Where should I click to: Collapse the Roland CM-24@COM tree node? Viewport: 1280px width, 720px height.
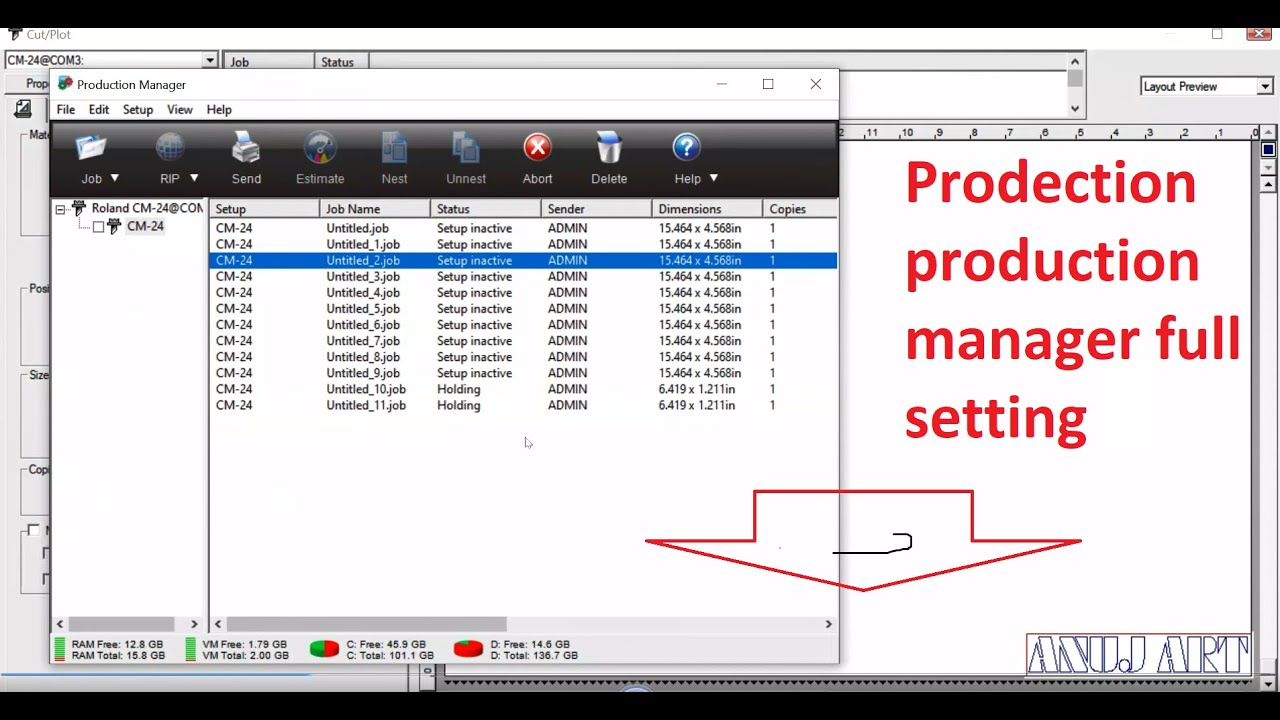pos(60,210)
